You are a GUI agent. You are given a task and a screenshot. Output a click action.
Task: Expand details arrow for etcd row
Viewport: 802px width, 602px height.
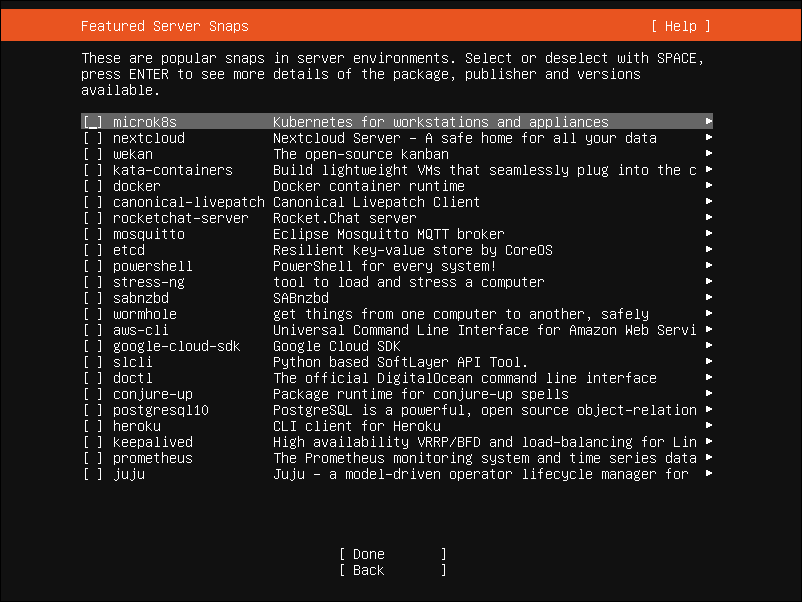[708, 250]
